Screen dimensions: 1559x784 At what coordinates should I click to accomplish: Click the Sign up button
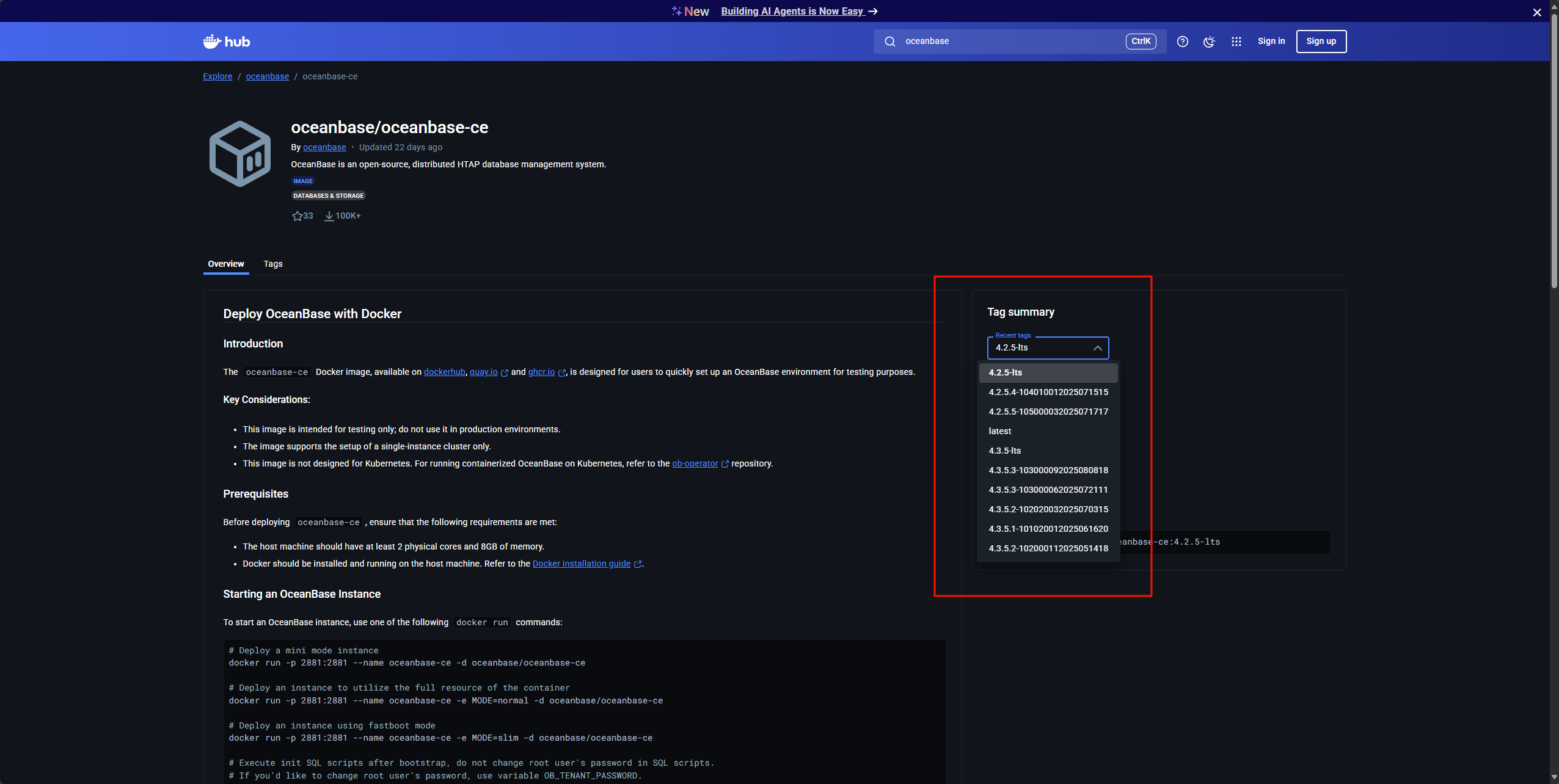coord(1321,42)
